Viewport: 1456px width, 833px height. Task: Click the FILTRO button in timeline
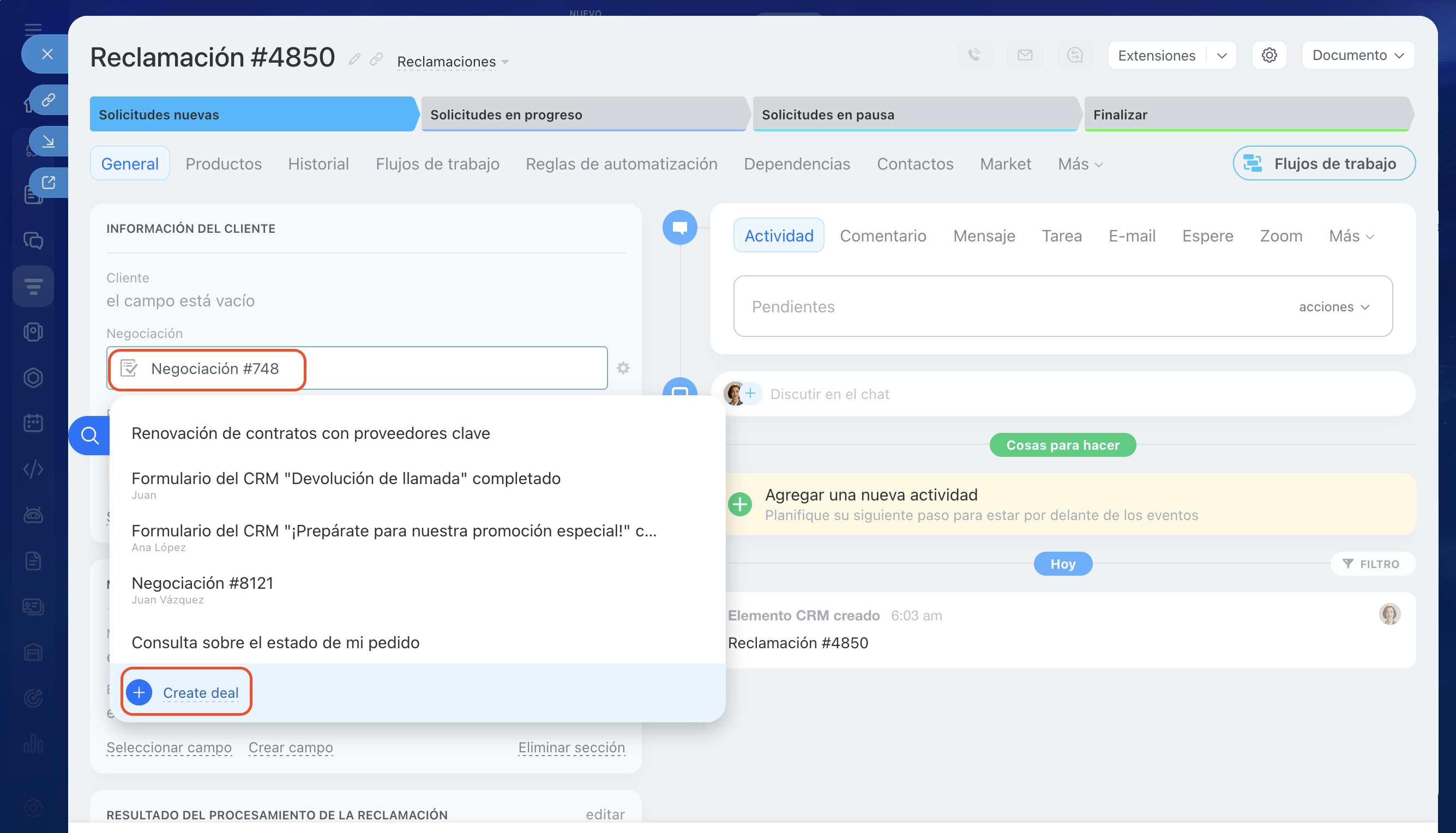[x=1371, y=564]
